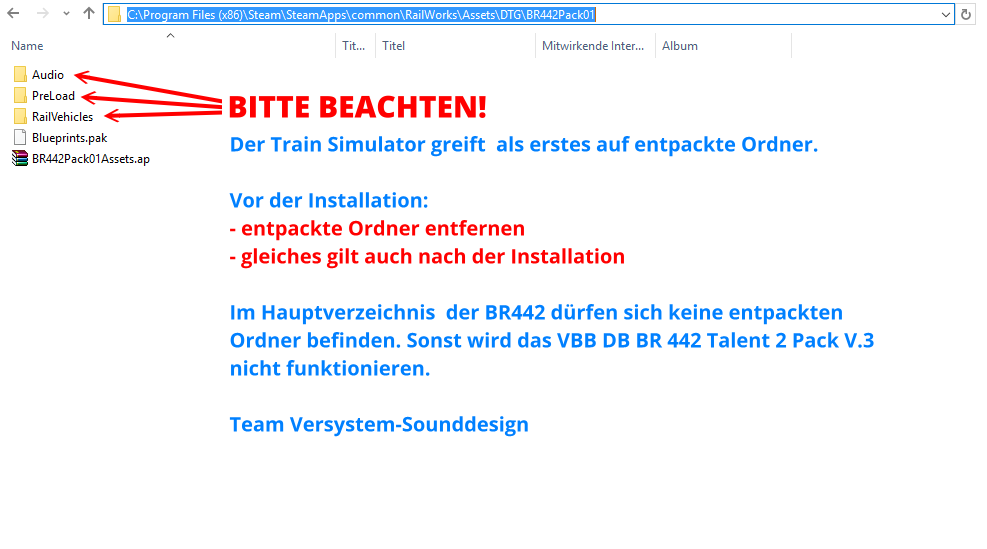The width and height of the screenshot is (987, 549).
Task: Sort by Mitwirkende Inter... column header
Action: pyautogui.click(x=593, y=46)
